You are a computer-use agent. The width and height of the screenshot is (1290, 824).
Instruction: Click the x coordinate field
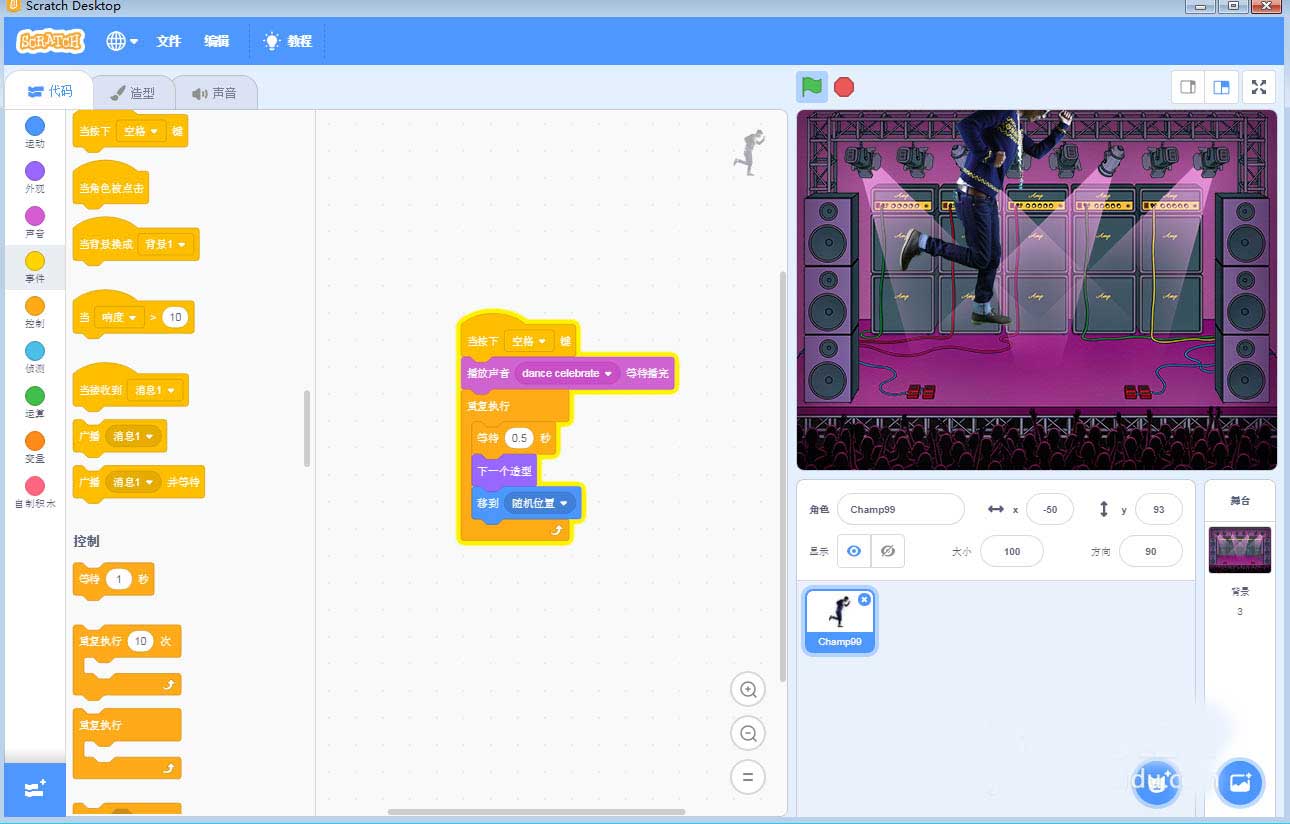[x=1050, y=509]
